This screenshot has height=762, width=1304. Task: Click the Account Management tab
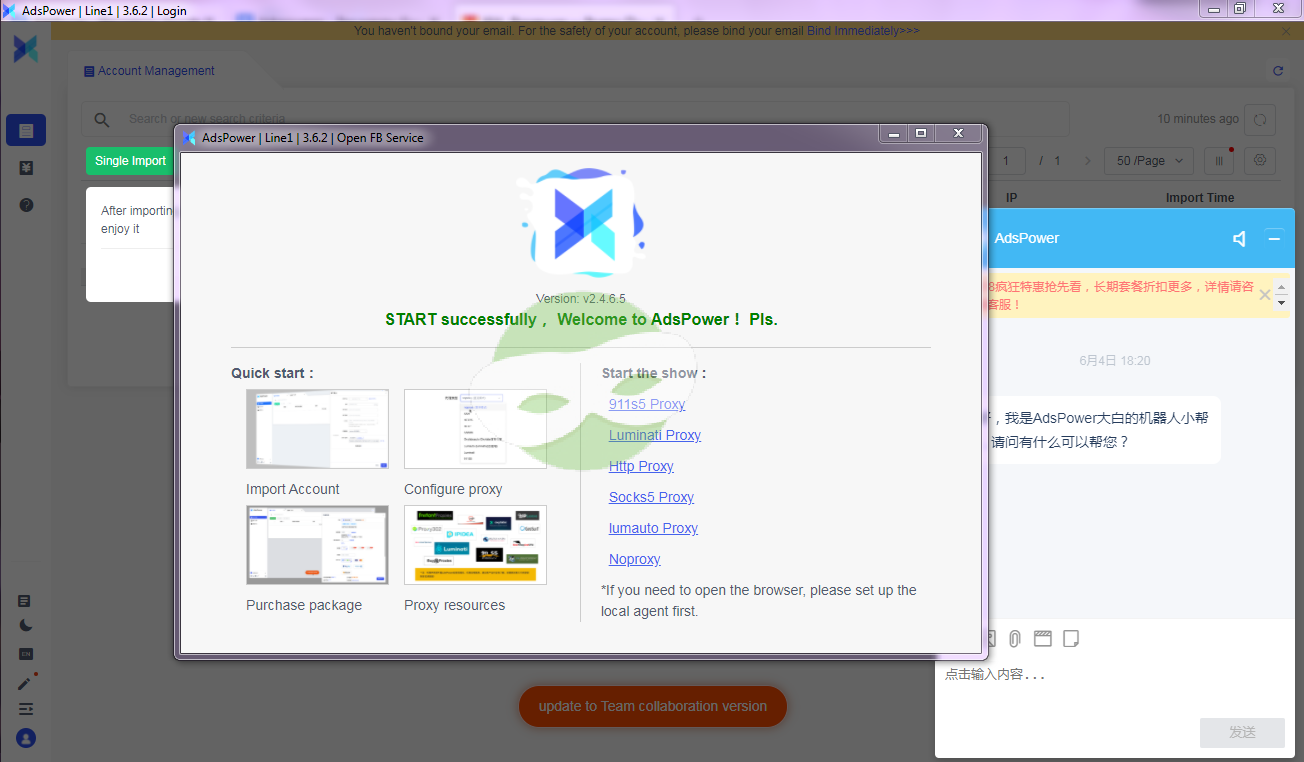pos(149,71)
